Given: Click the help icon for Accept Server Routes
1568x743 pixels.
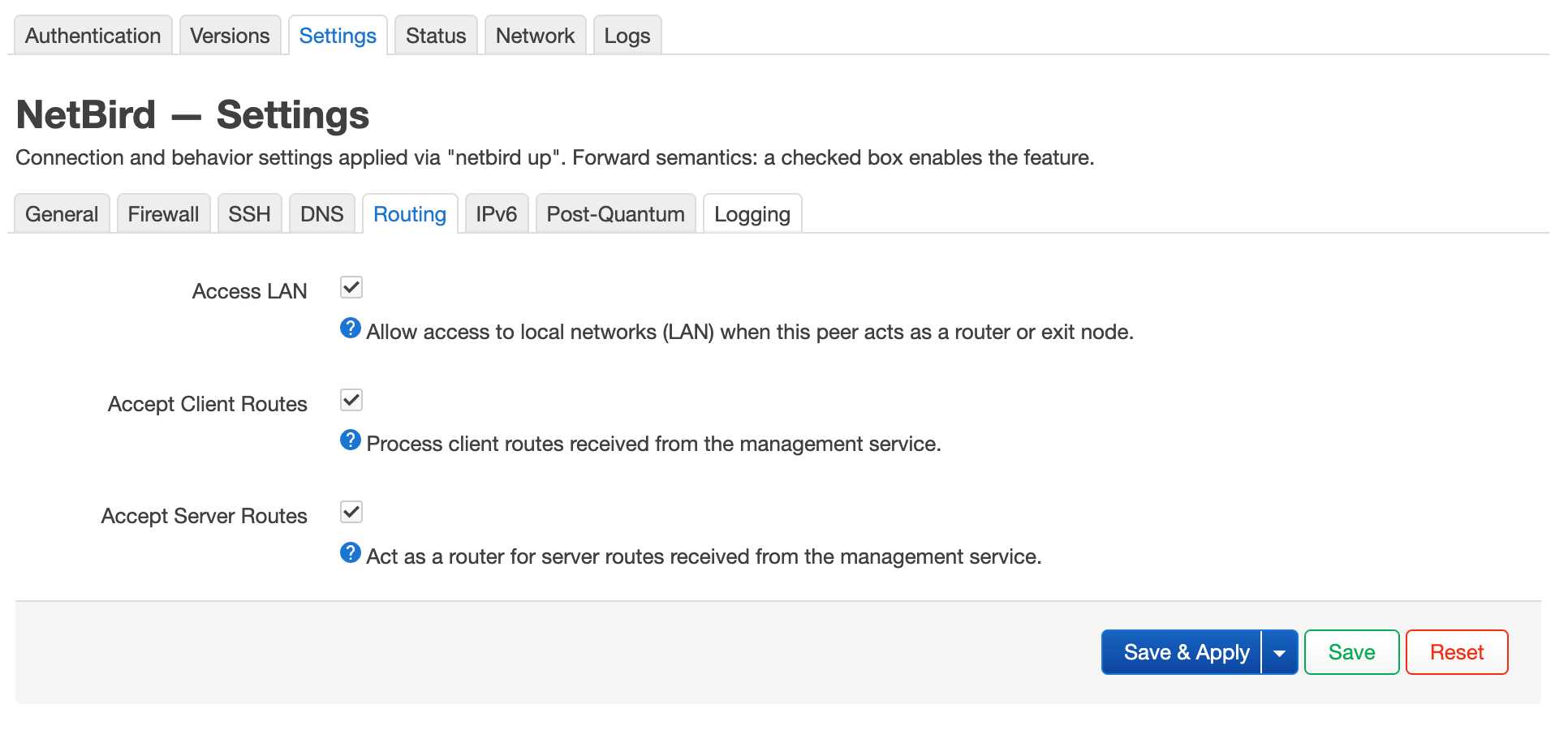Looking at the screenshot, I should click(x=351, y=552).
